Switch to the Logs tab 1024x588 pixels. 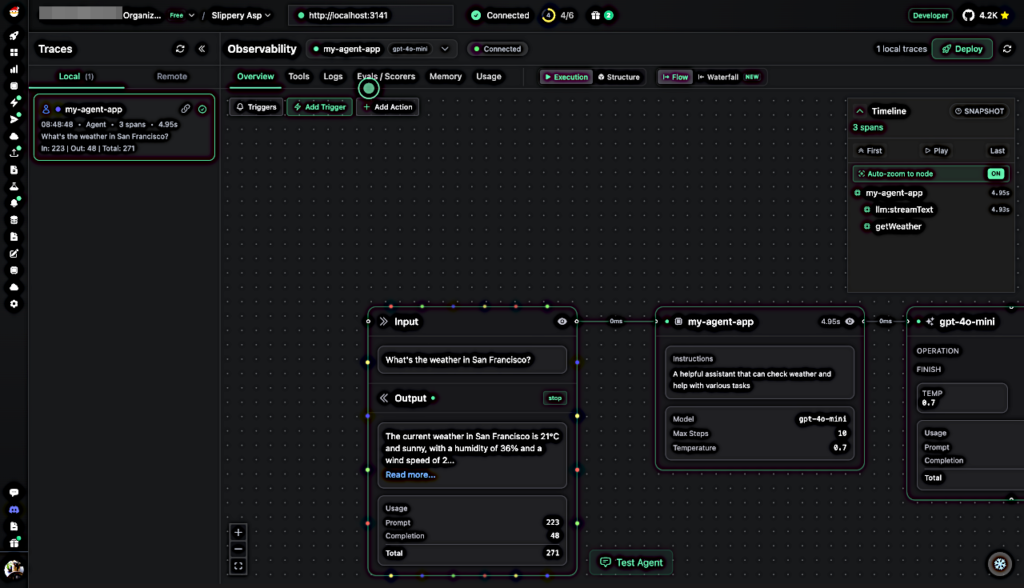click(x=333, y=77)
